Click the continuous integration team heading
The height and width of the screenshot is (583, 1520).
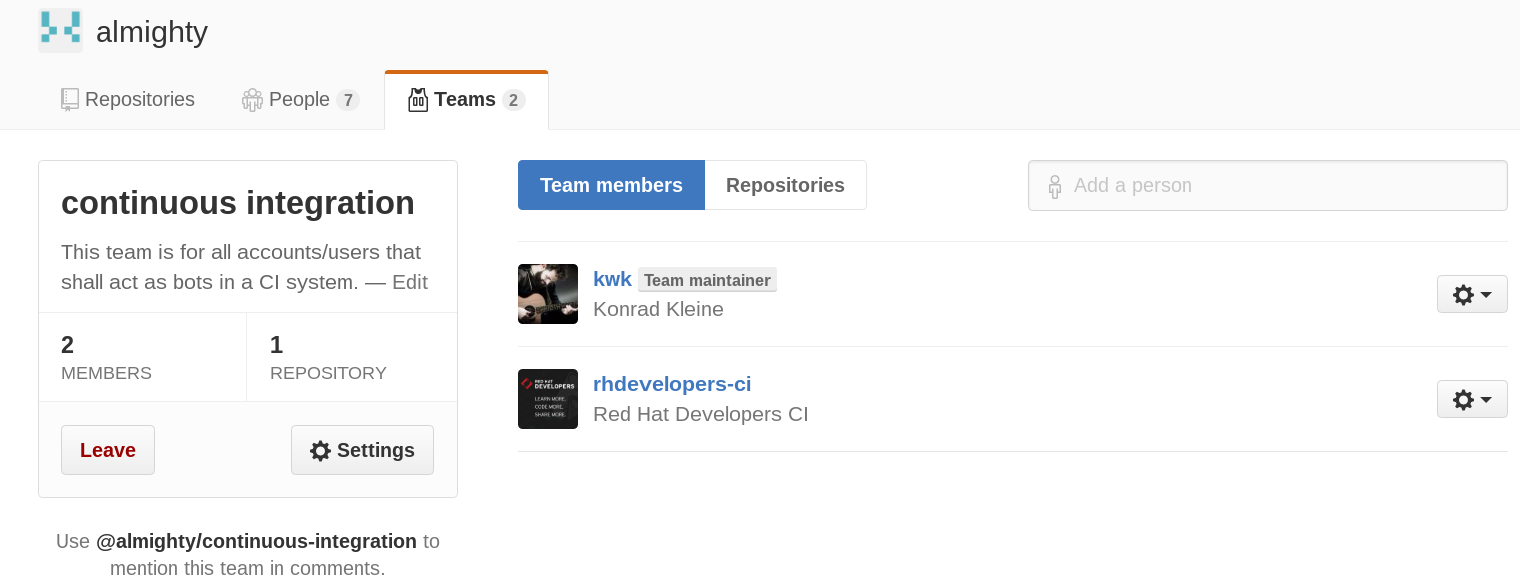click(x=238, y=203)
